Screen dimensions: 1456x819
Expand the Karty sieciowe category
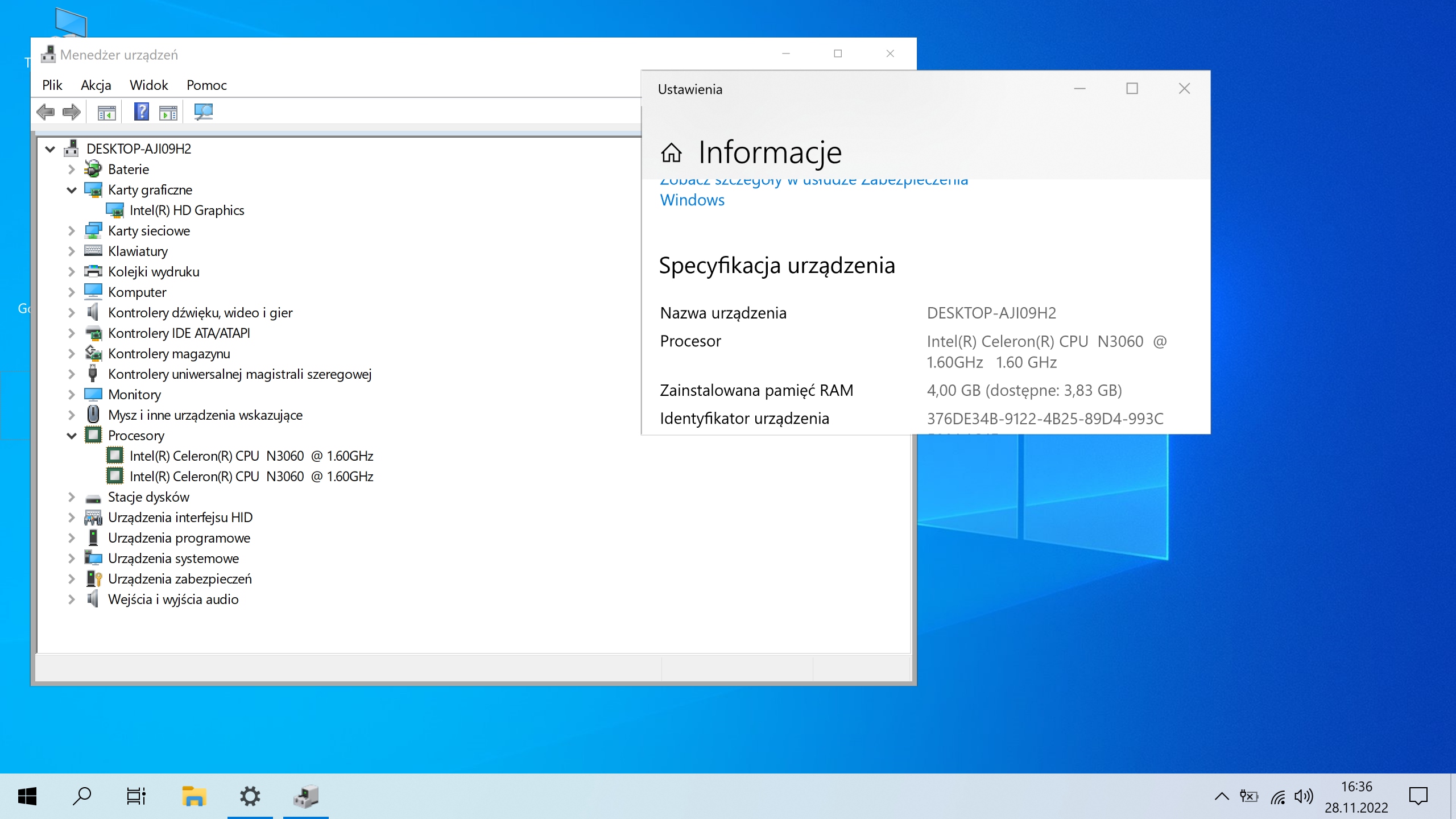click(72, 231)
